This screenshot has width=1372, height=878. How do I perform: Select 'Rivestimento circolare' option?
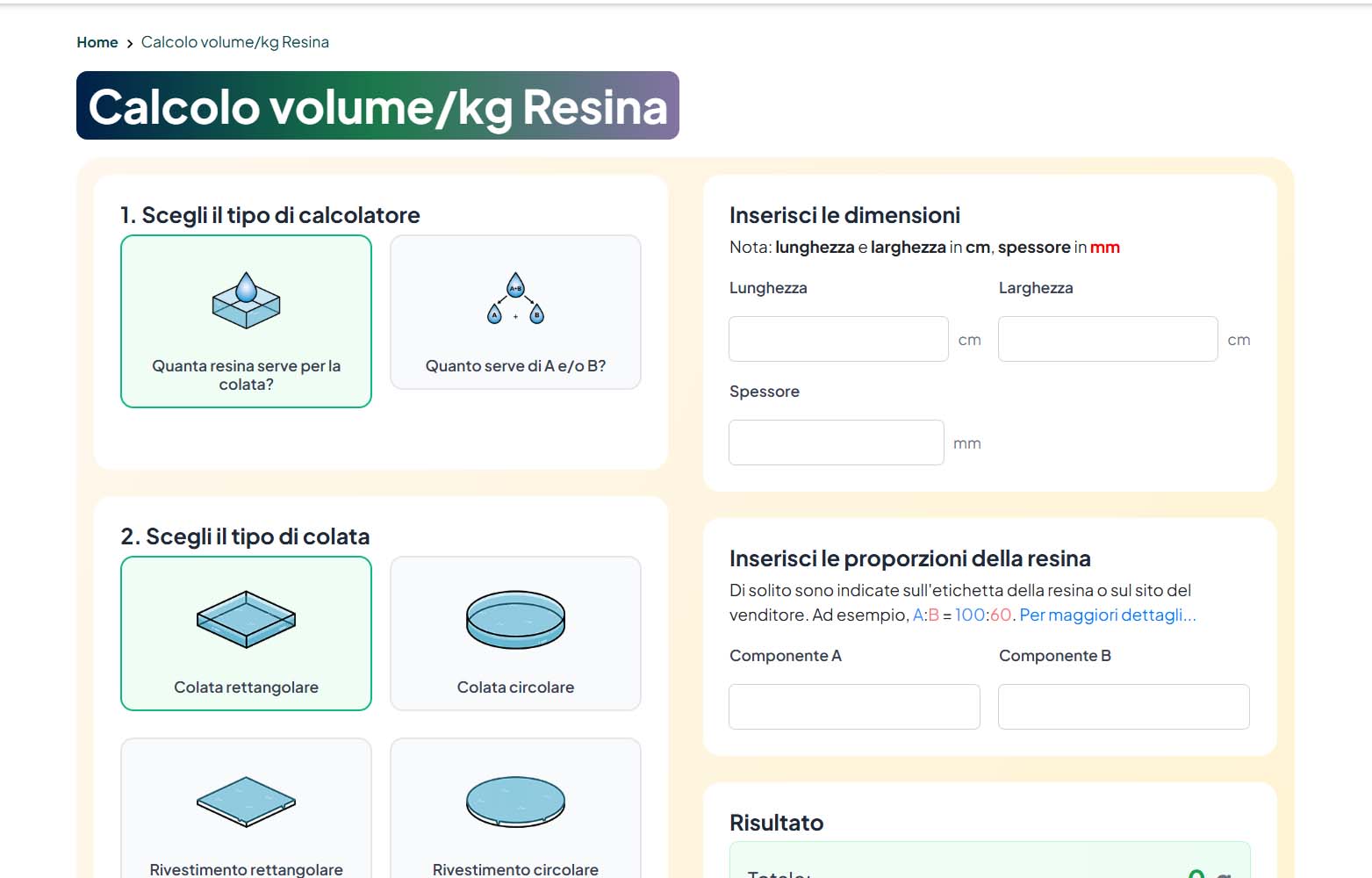tap(515, 868)
